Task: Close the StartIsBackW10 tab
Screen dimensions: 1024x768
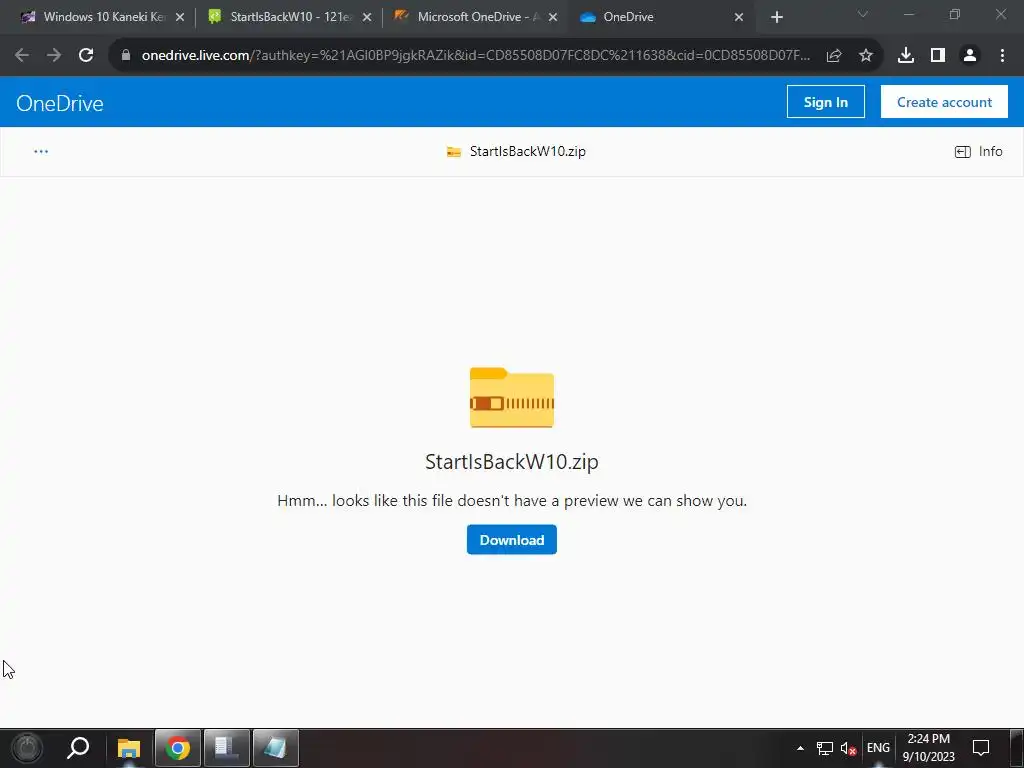Action: pos(367,18)
